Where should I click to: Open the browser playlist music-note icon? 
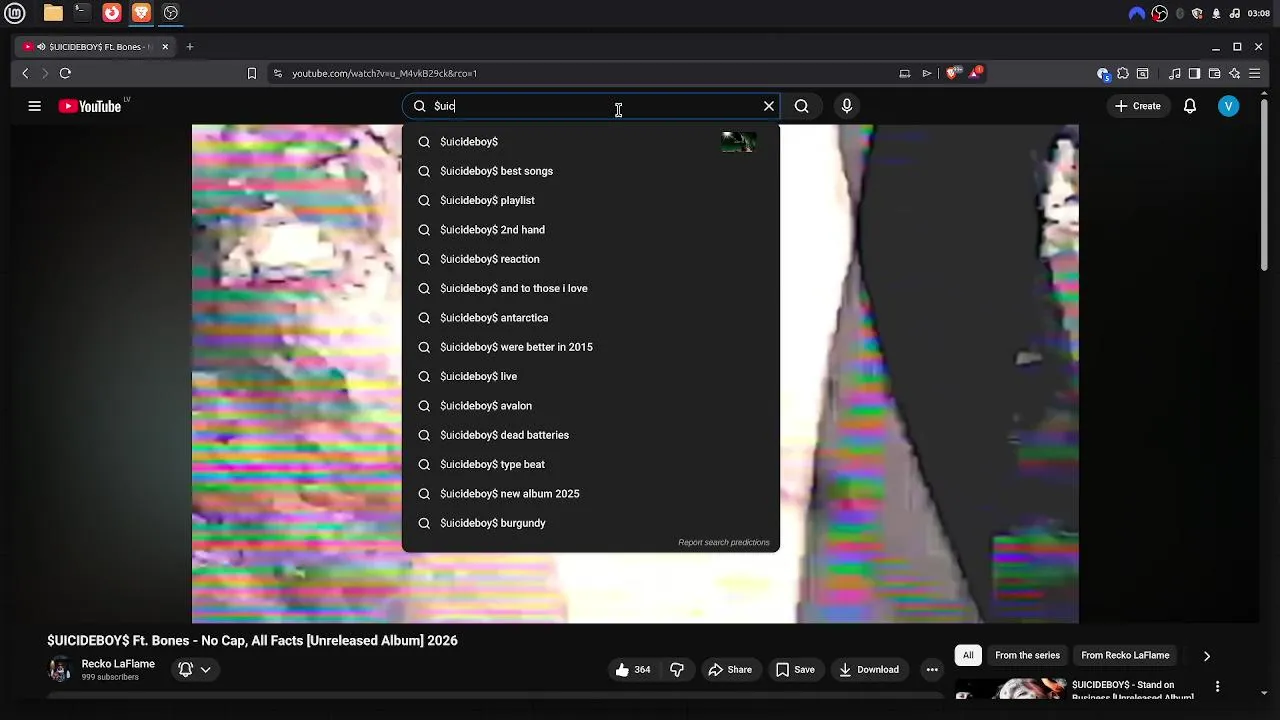coord(1175,73)
